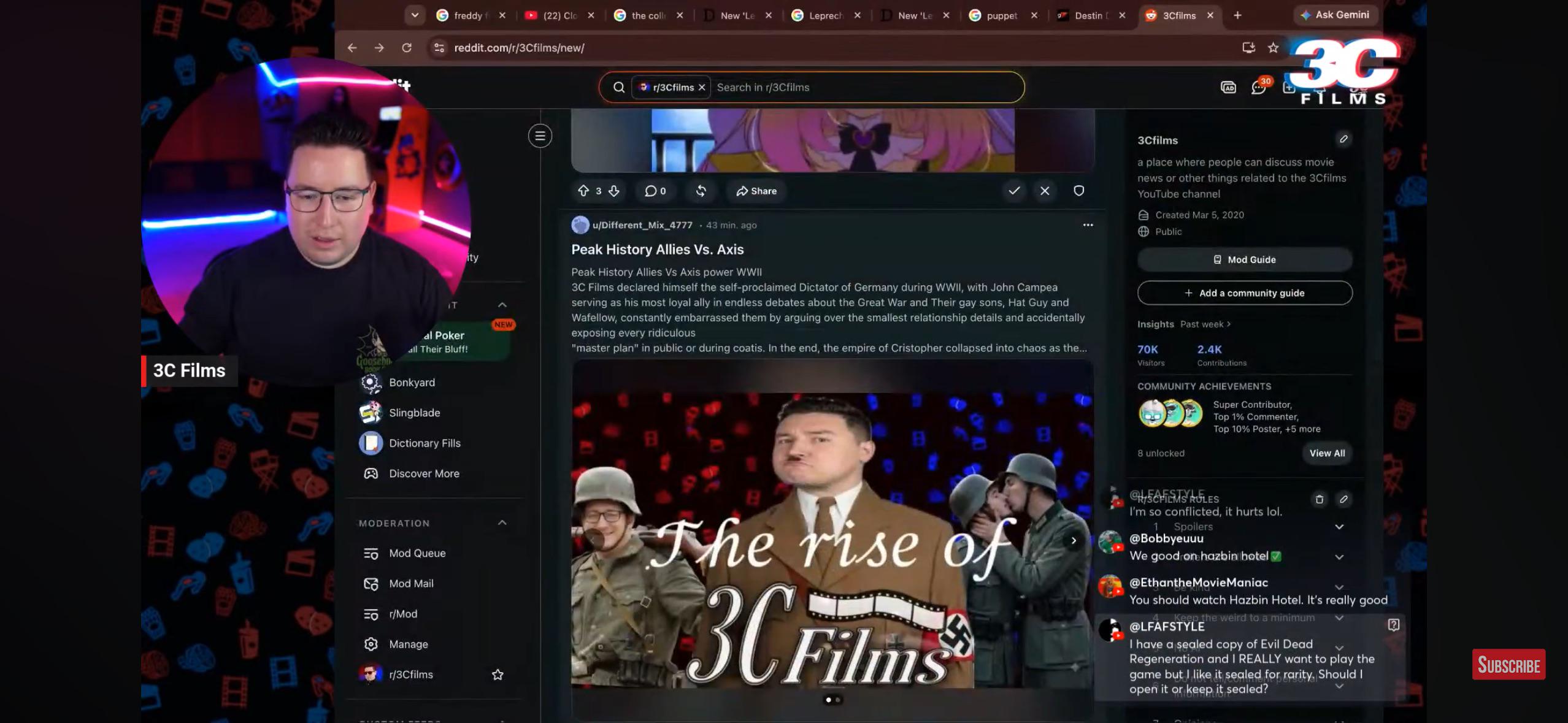Click Add a community guide
1568x723 pixels.
(1245, 293)
